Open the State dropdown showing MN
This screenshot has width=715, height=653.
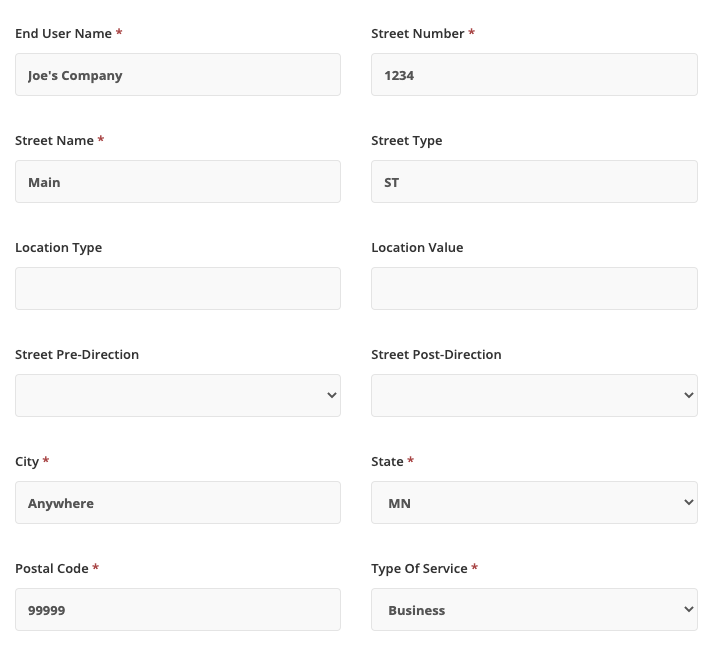pyautogui.click(x=534, y=503)
